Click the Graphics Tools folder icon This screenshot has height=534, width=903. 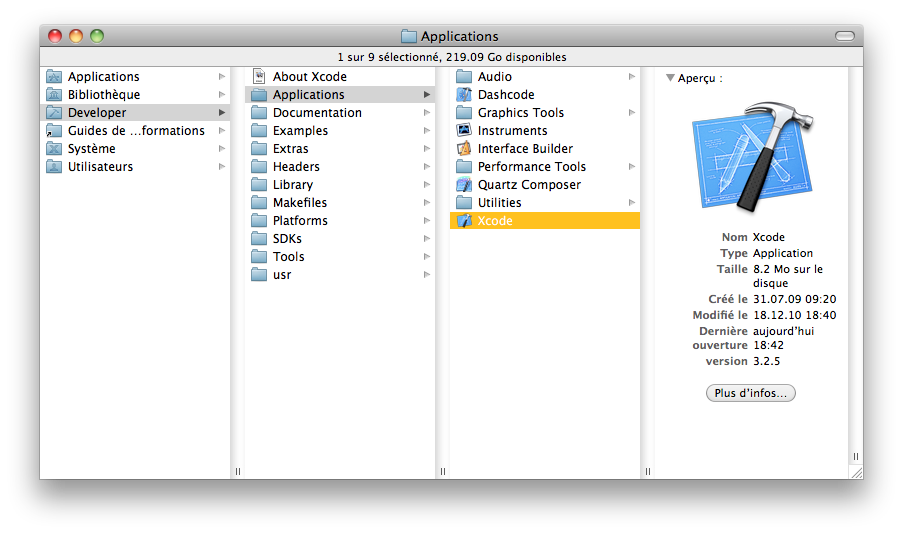pos(464,112)
